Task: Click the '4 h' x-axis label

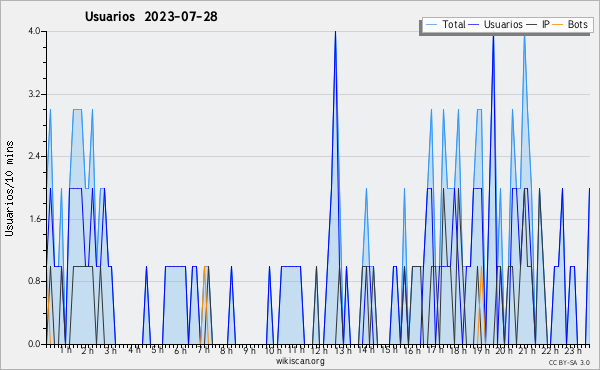Action: click(134, 350)
